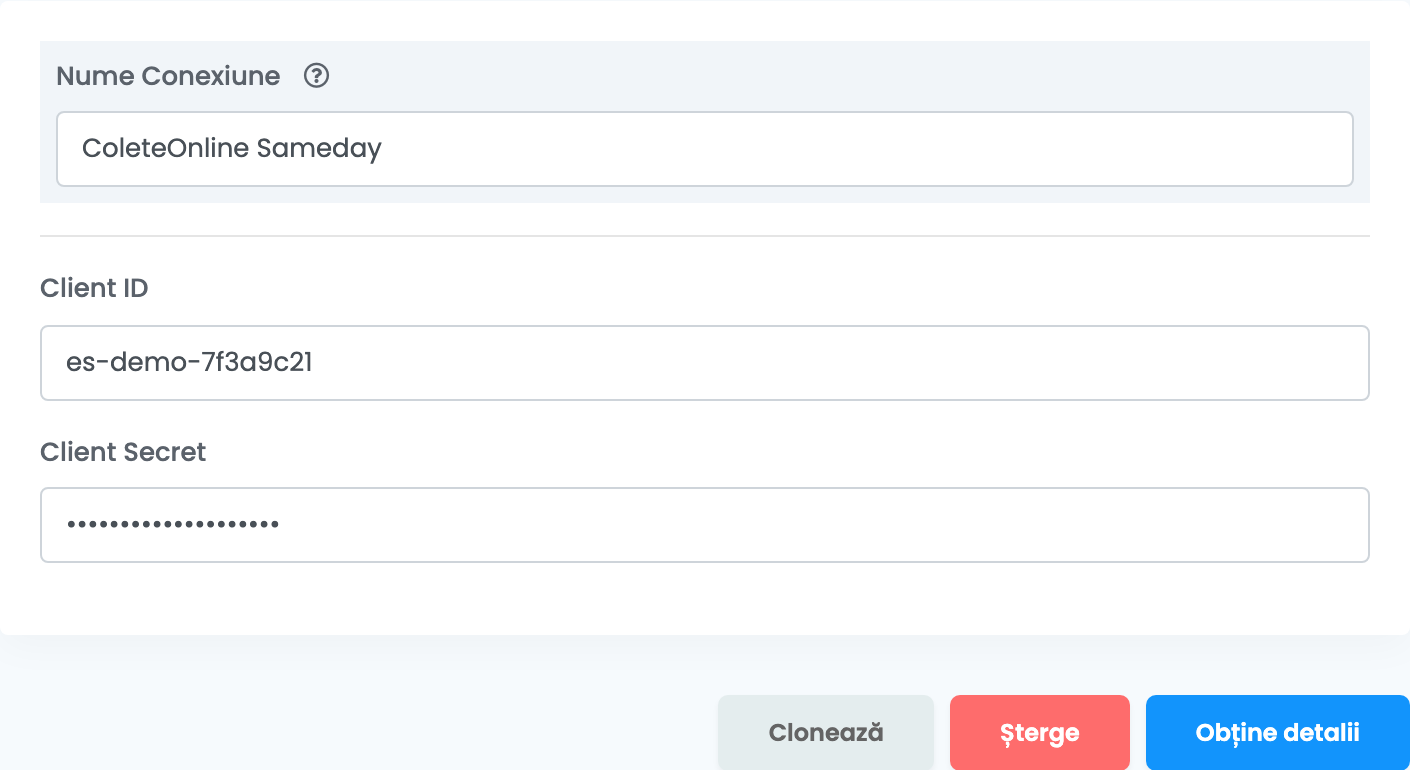Place cursor in the ColeteOnline Sameday text

click(x=232, y=149)
